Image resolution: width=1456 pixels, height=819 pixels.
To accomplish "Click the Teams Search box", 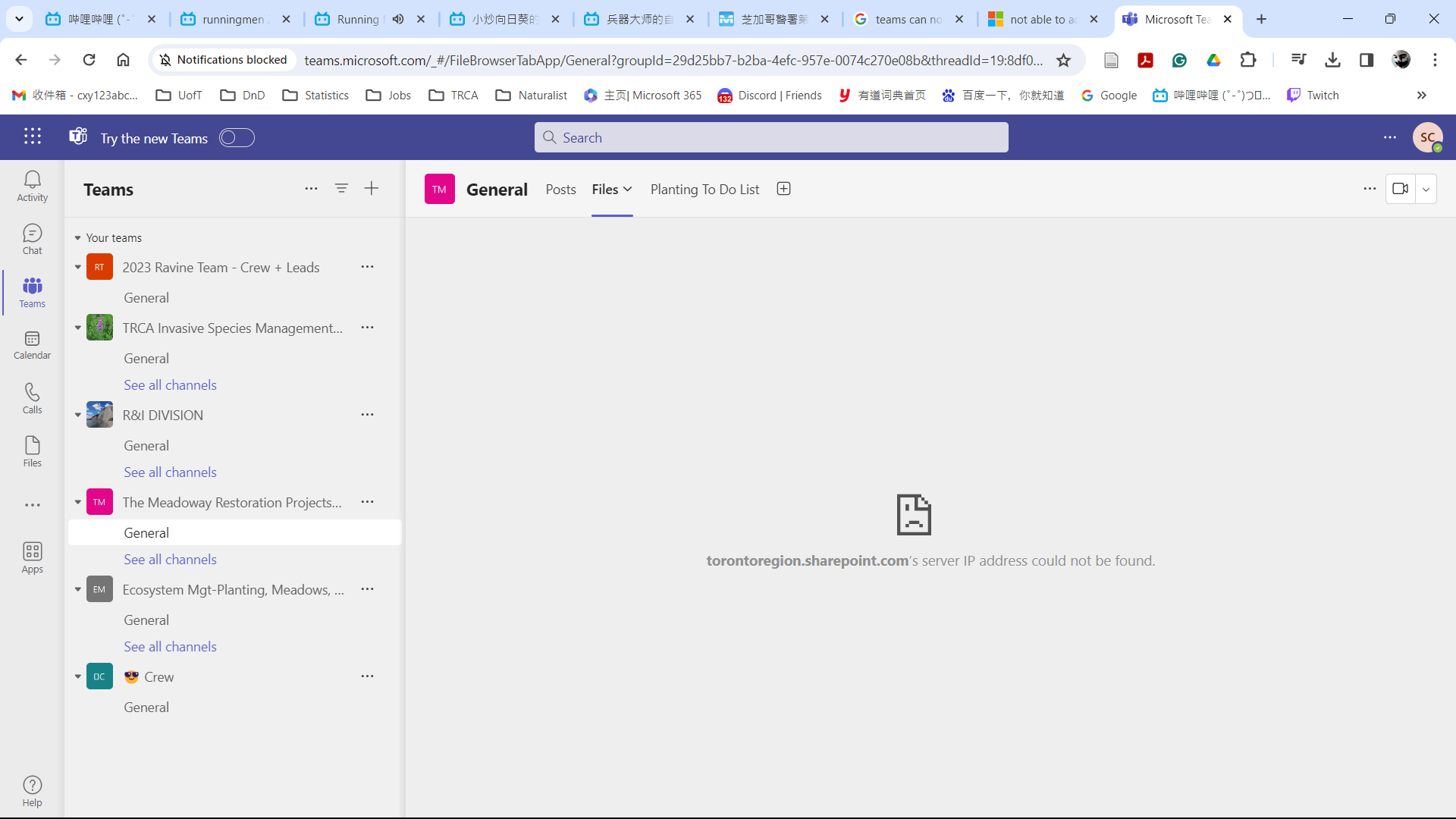I will 771,138.
